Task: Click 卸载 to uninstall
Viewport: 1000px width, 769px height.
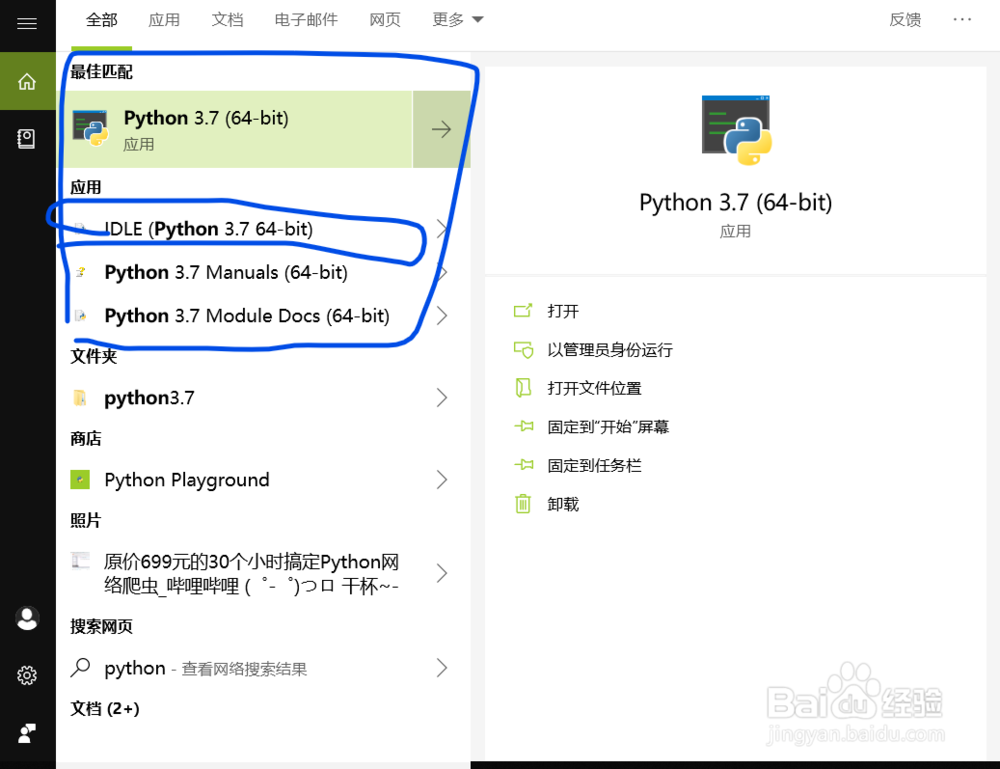Action: coord(563,504)
